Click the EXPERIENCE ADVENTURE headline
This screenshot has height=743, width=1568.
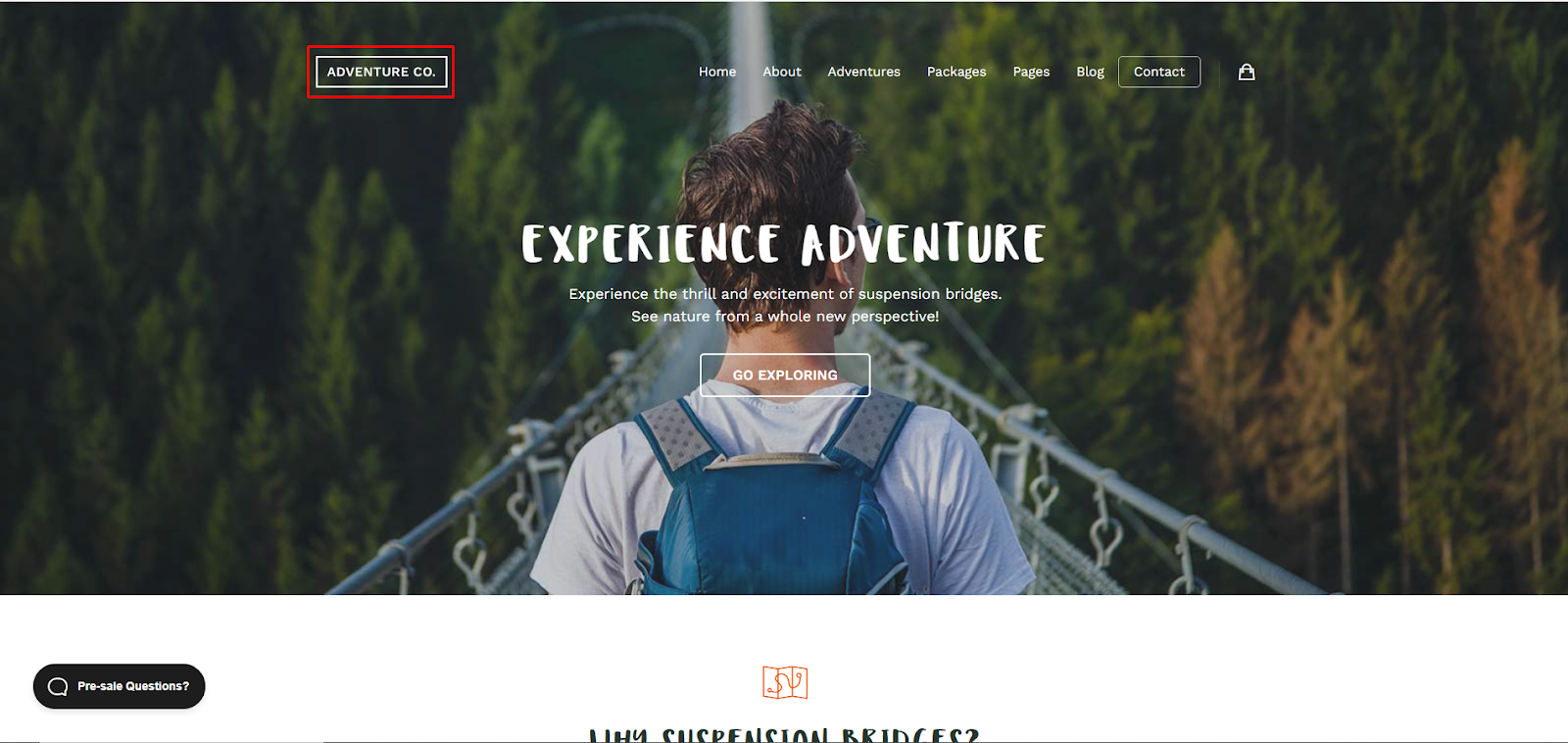pos(784,244)
